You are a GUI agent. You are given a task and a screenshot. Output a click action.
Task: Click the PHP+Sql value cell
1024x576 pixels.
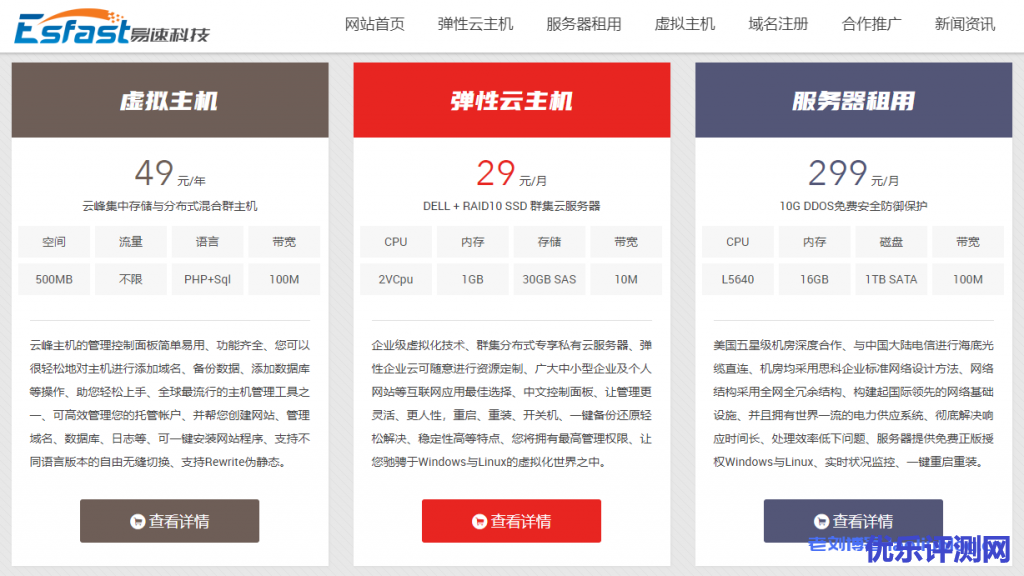(208, 280)
